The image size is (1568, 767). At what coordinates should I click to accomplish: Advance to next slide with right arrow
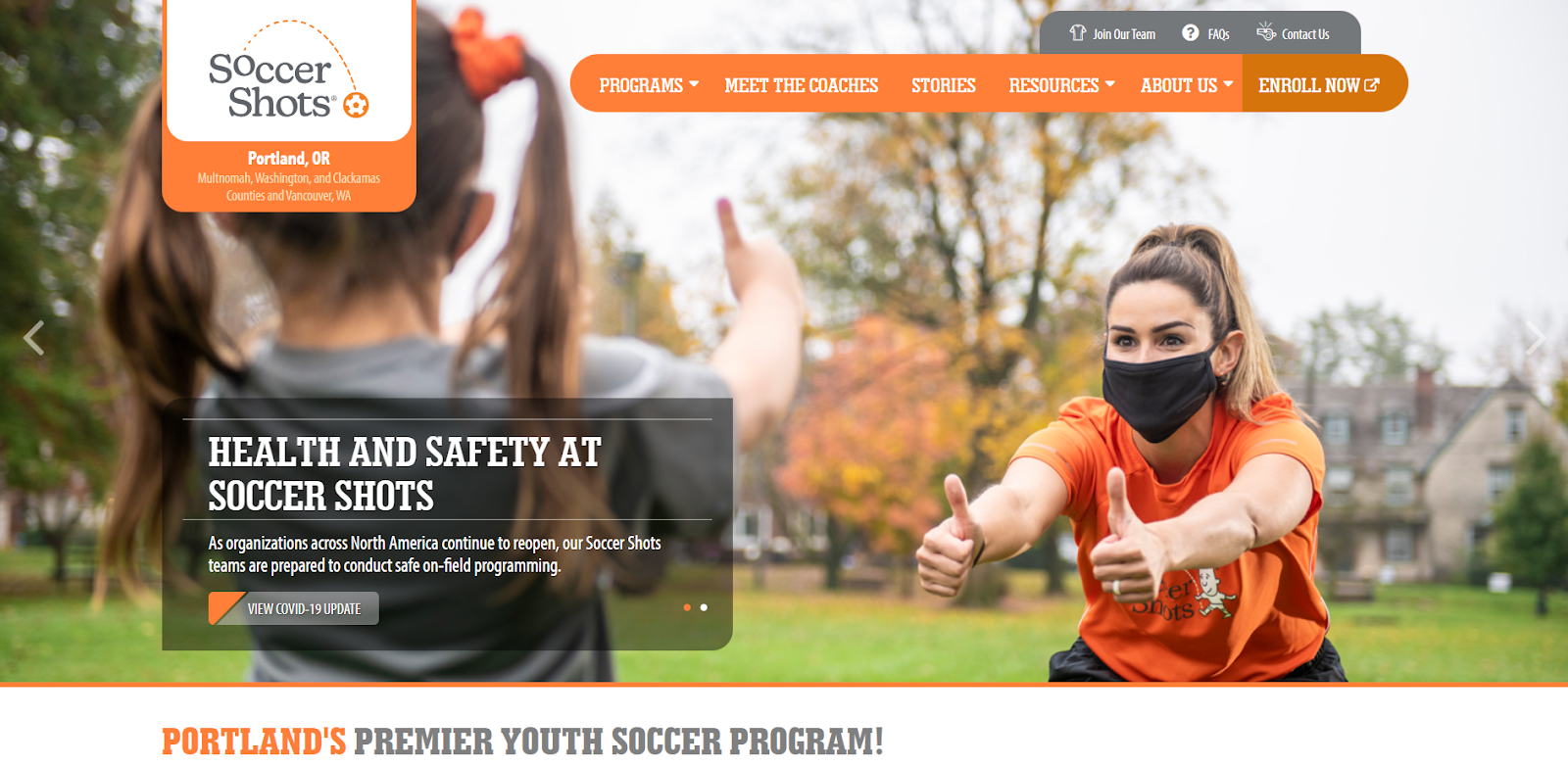(1535, 338)
